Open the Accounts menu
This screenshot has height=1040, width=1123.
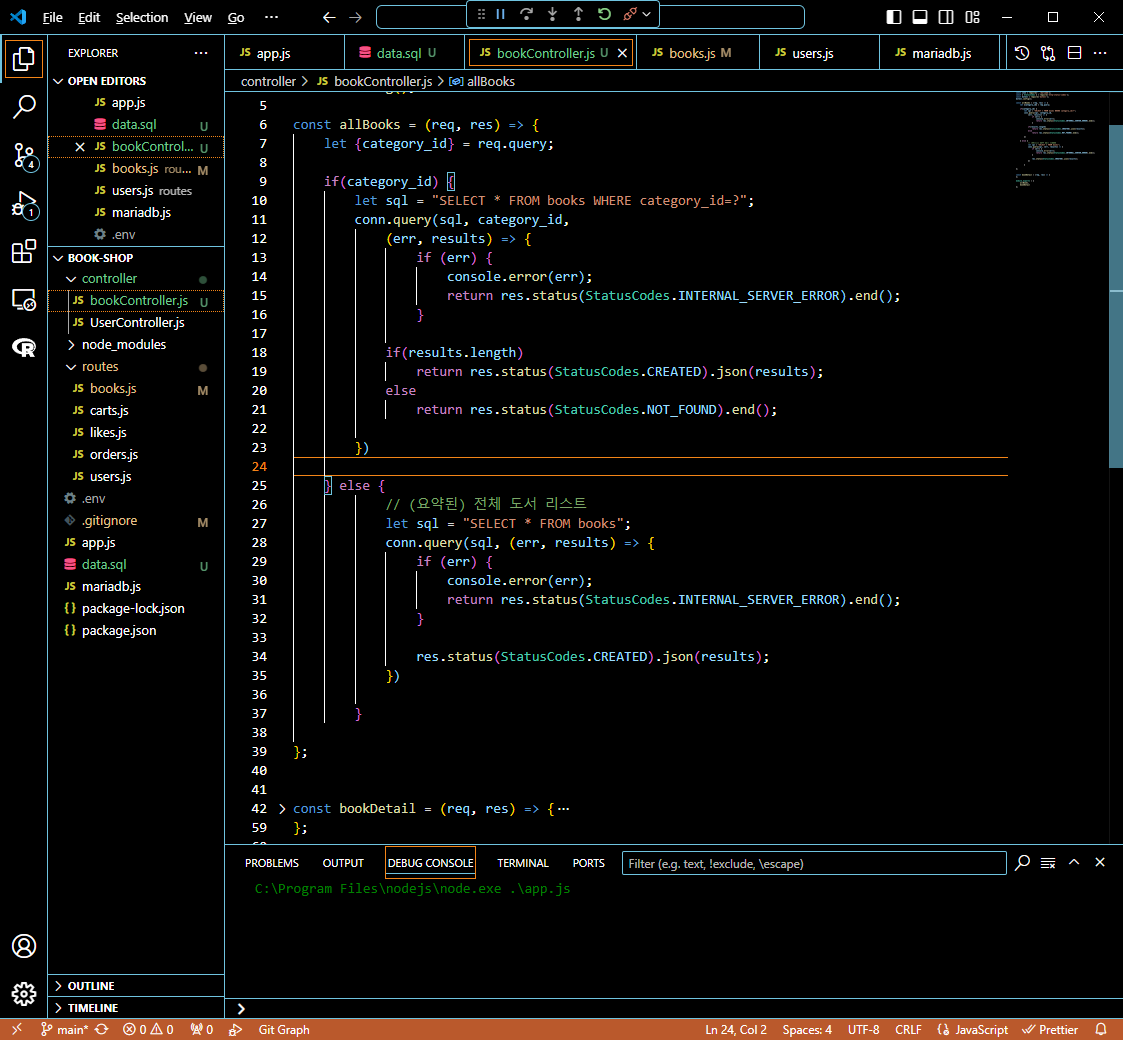pyautogui.click(x=24, y=946)
